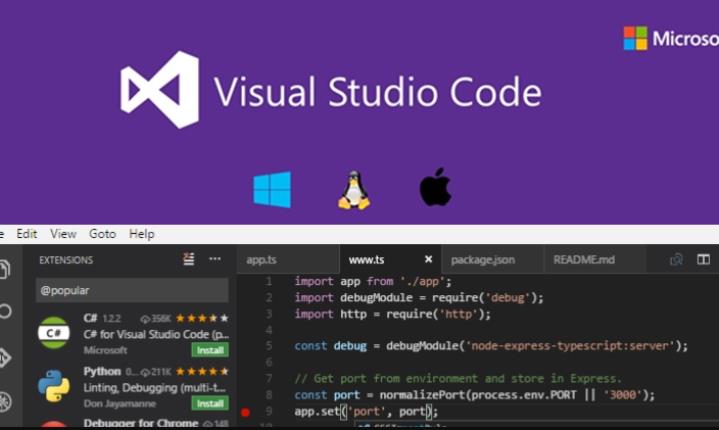Close the www.ts tab
Screen dimensions: 719x430
pos(428,260)
